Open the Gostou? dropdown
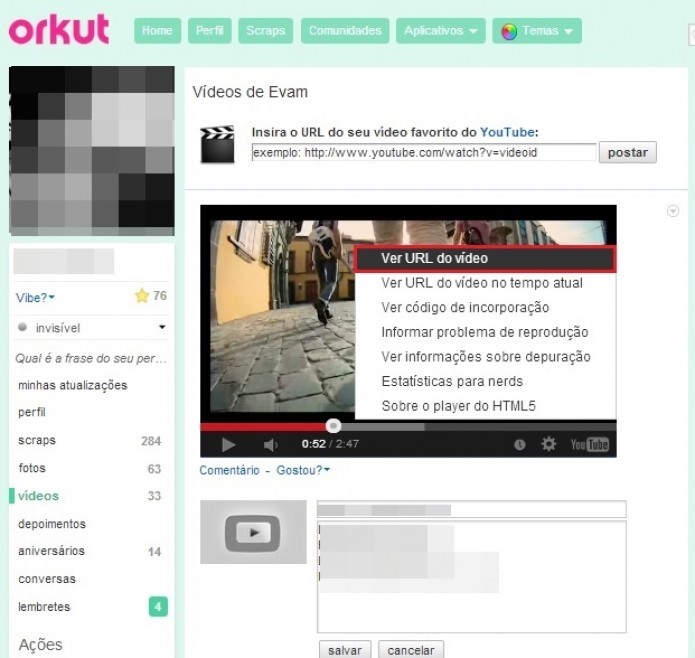 303,470
